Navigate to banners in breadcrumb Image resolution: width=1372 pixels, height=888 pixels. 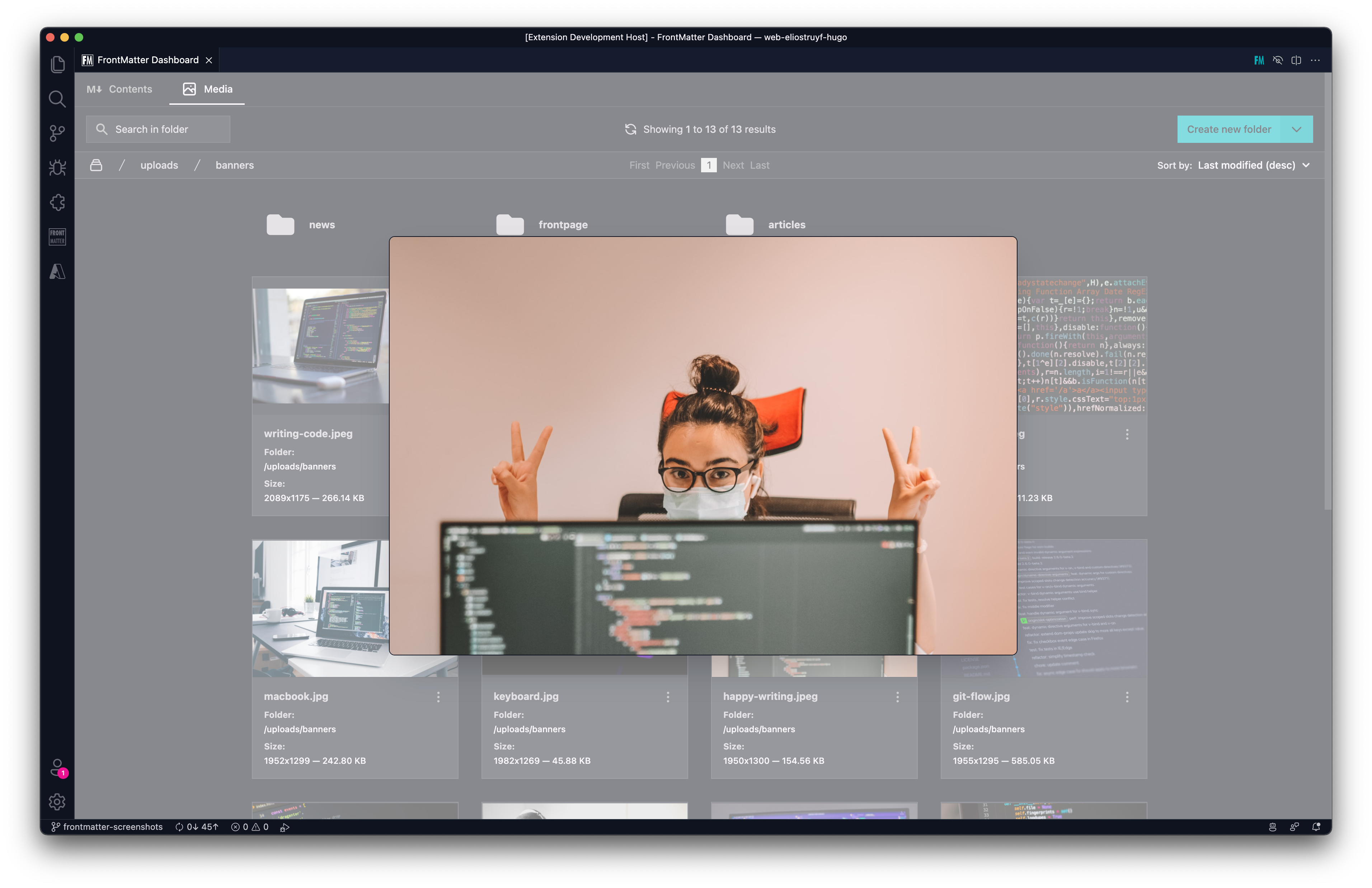[x=235, y=165]
